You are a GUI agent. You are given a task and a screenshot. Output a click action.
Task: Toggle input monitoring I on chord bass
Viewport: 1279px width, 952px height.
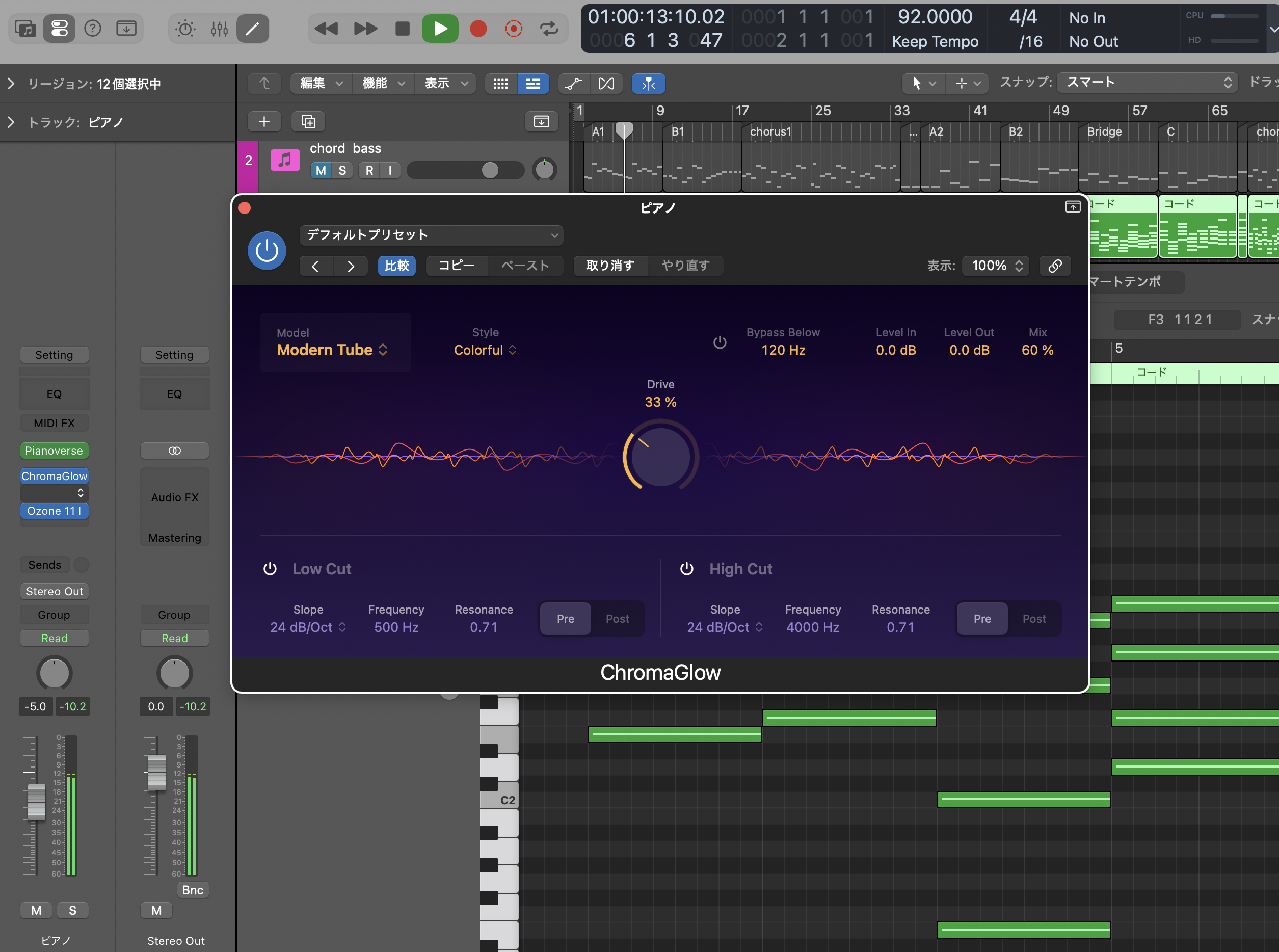(x=390, y=171)
